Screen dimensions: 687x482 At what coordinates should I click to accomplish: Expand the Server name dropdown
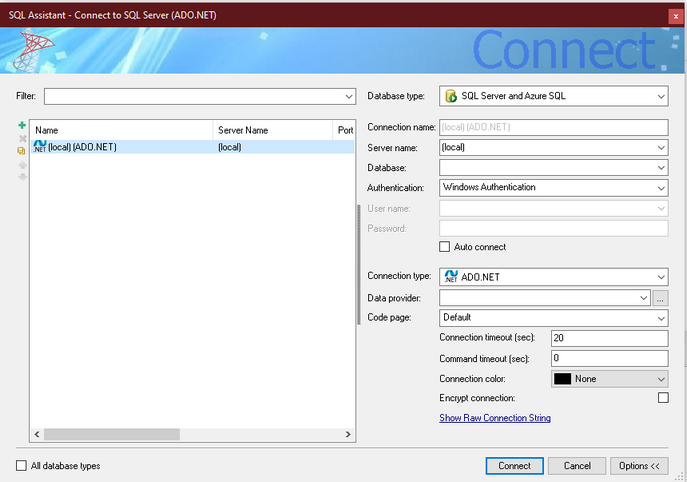click(661, 148)
